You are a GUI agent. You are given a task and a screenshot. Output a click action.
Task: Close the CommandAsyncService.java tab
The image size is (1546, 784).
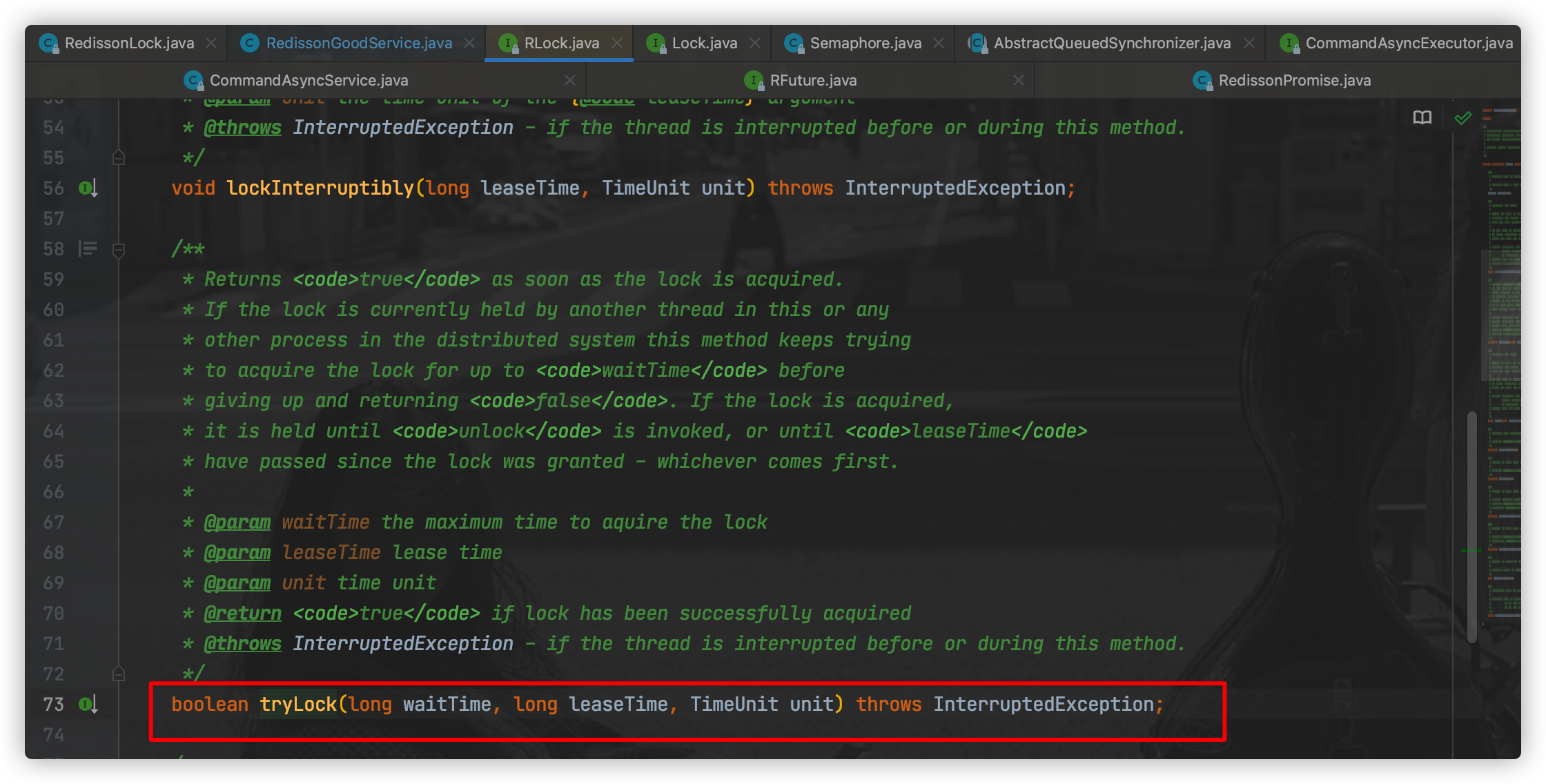pos(570,81)
